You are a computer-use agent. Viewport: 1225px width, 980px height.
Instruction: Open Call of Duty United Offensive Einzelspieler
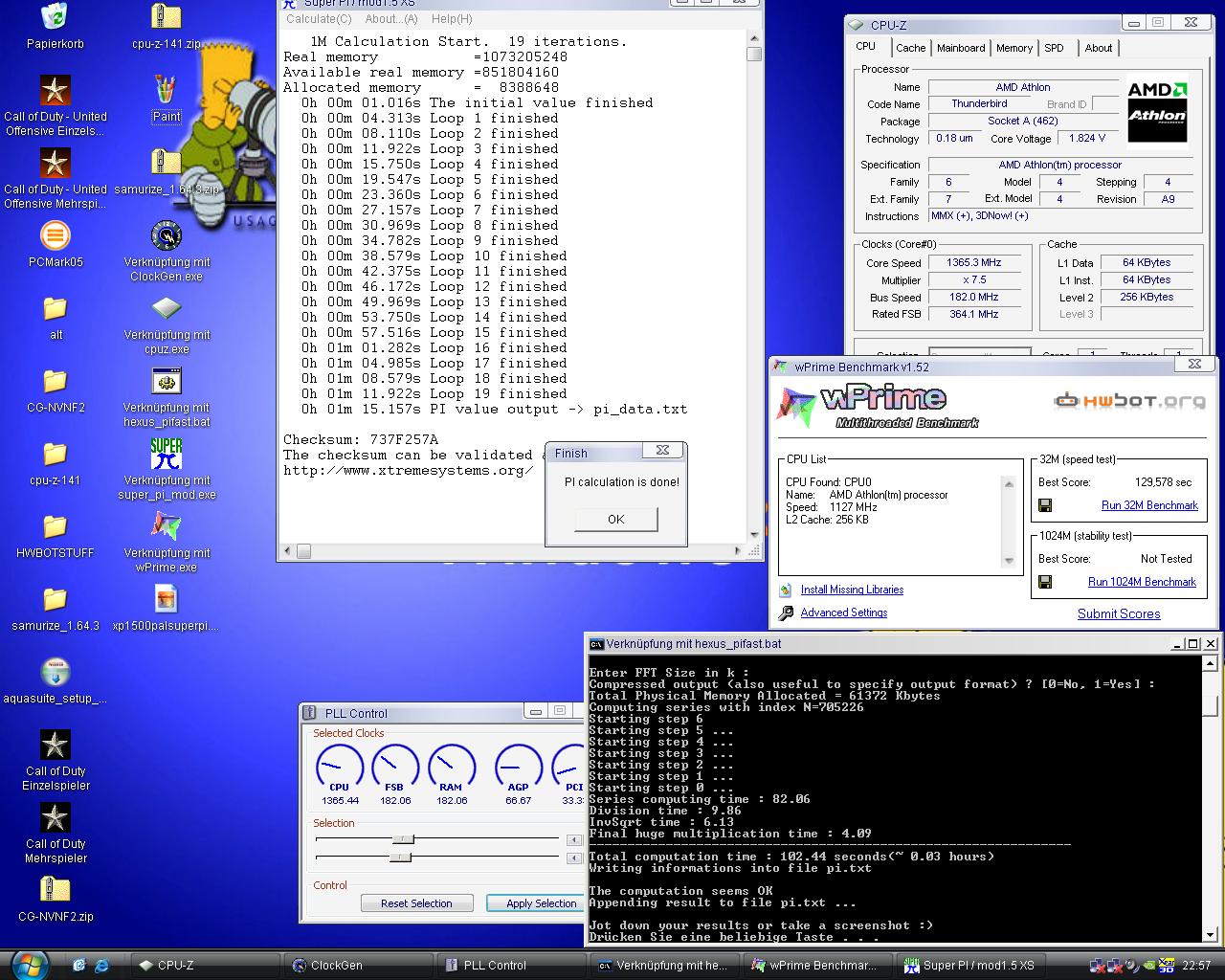click(x=56, y=105)
